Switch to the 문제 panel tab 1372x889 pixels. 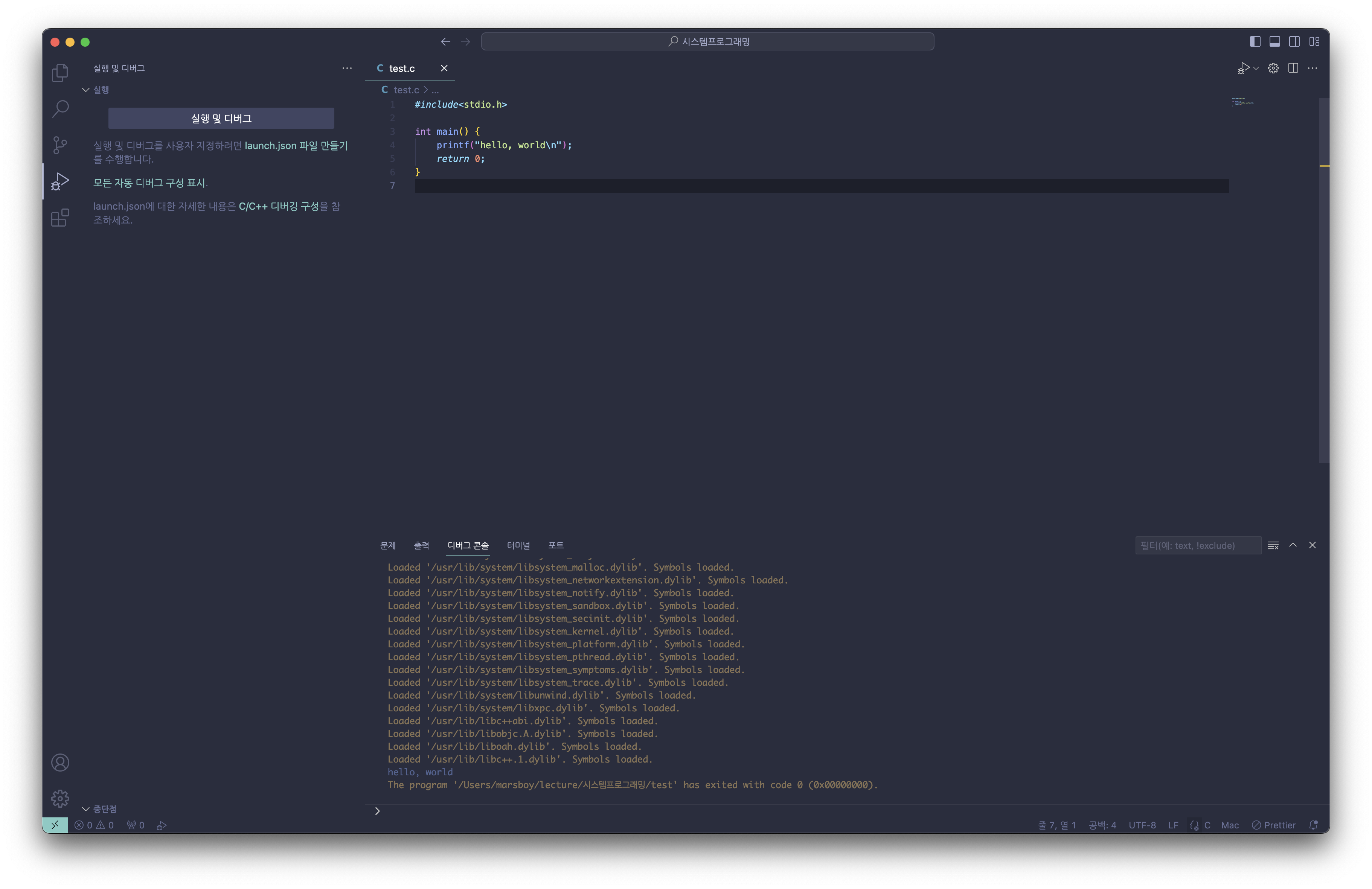(x=387, y=545)
